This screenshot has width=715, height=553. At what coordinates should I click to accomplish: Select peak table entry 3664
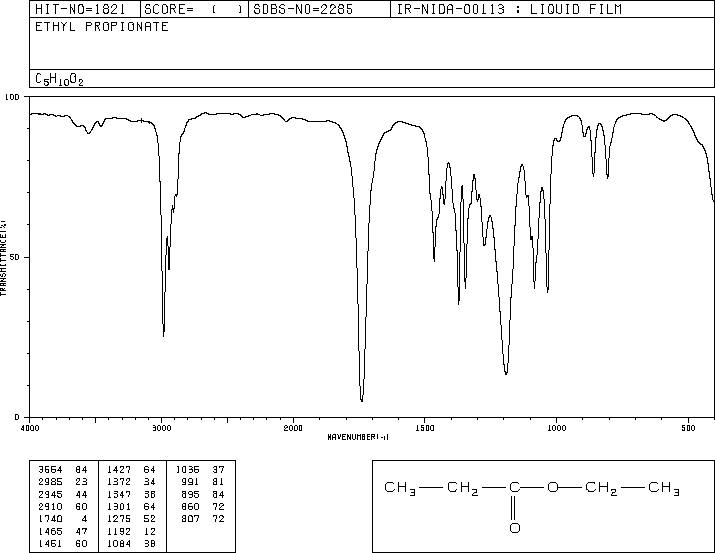tap(50, 470)
